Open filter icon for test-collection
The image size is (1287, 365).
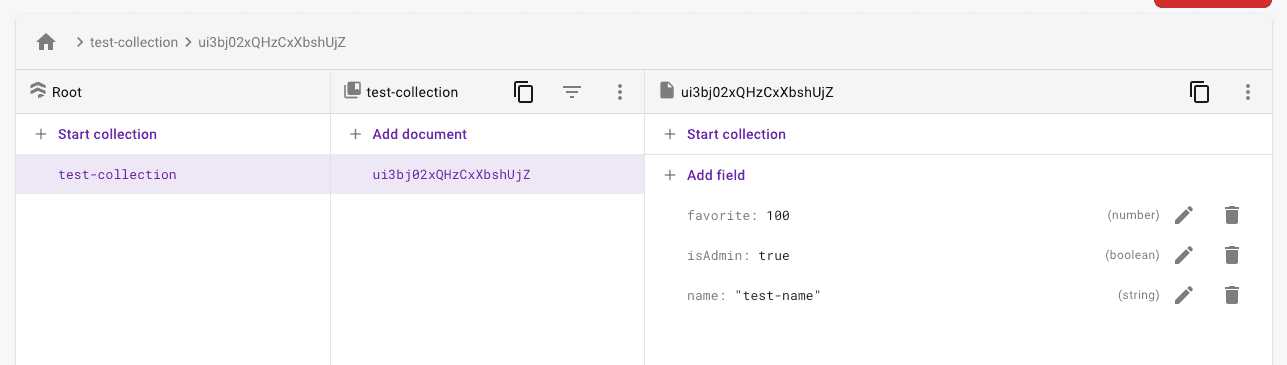pyautogui.click(x=571, y=92)
